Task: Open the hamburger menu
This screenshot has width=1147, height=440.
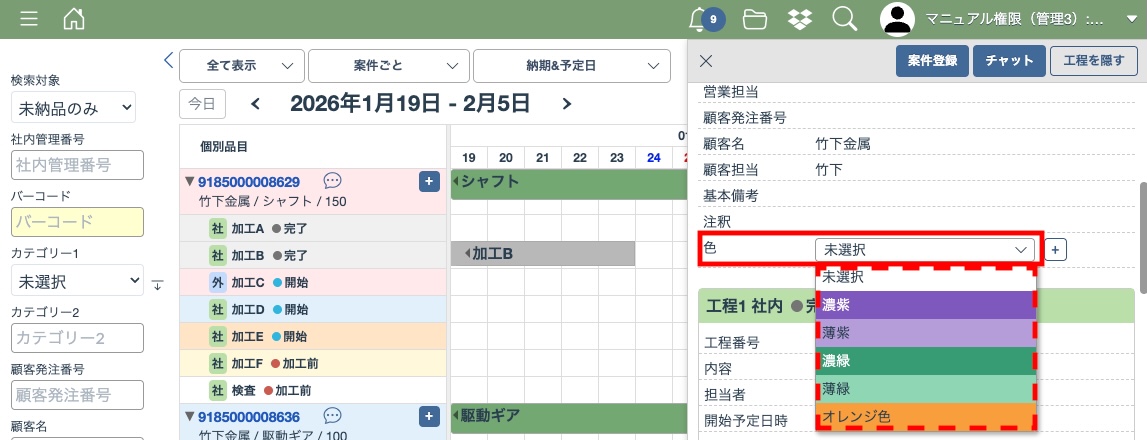Action: 29,19
